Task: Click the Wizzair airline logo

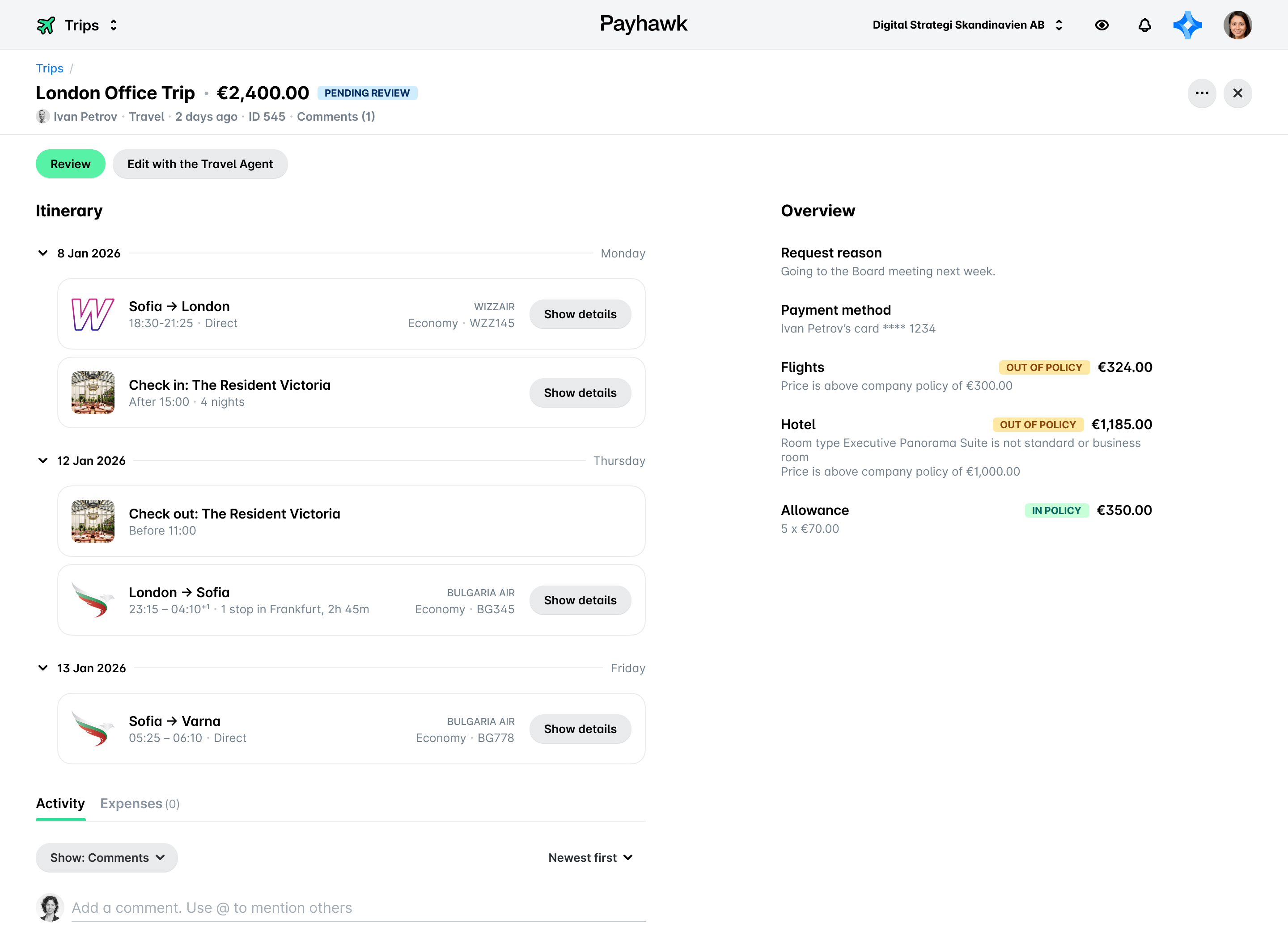Action: pos(93,314)
